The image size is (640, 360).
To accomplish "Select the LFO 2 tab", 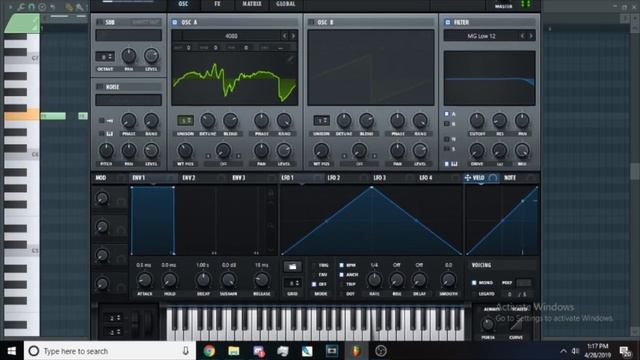I will [x=333, y=178].
